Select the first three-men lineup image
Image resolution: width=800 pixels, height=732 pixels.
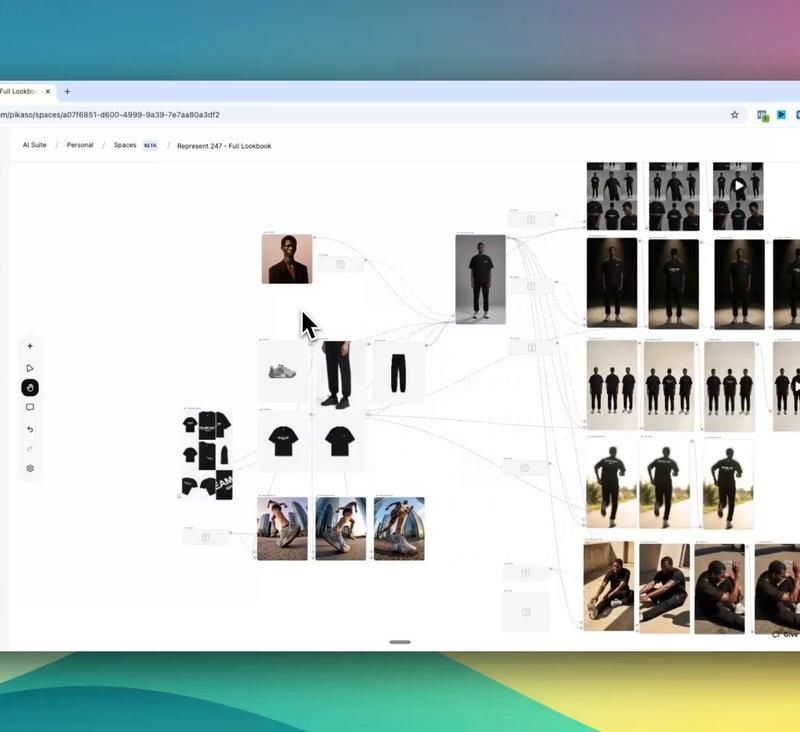[x=612, y=385]
